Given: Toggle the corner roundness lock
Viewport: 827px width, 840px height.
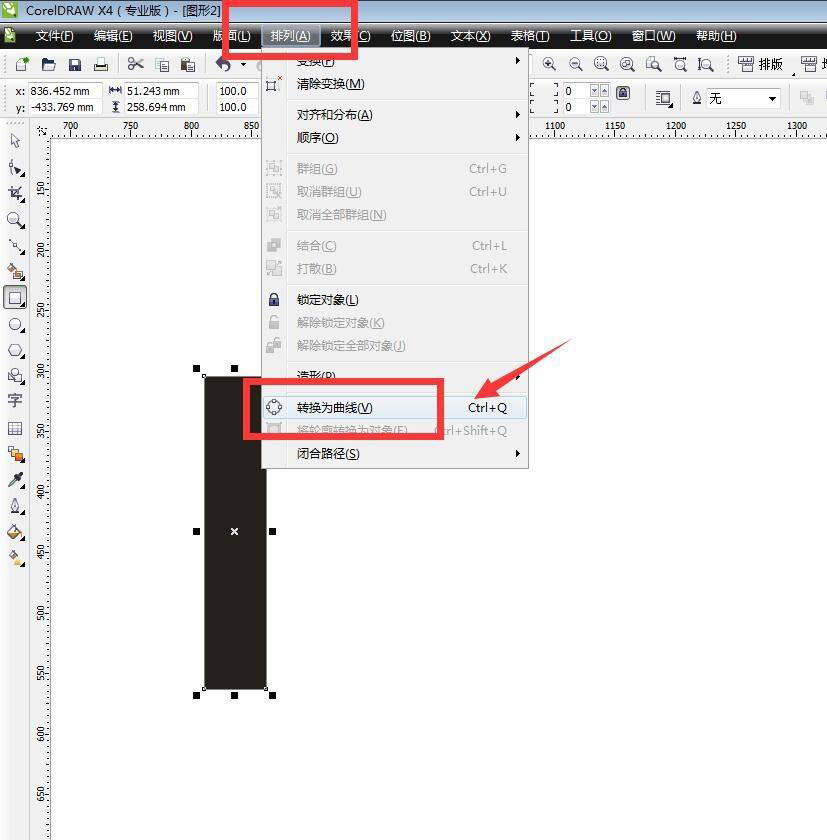Looking at the screenshot, I should tap(623, 93).
